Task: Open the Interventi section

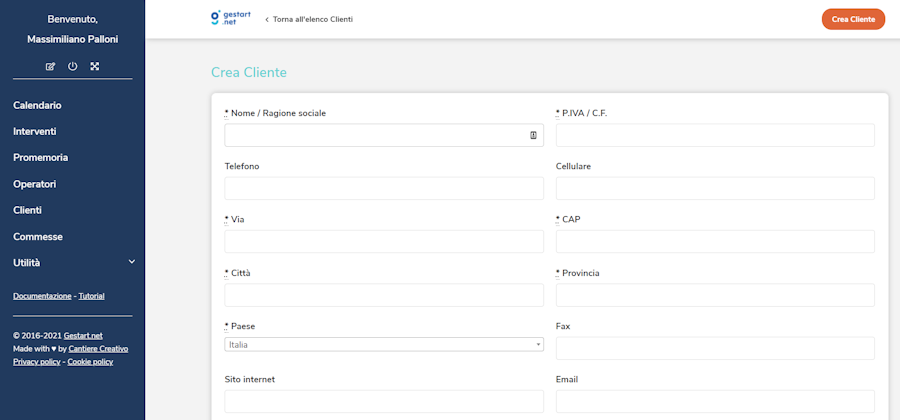Action: [x=35, y=131]
